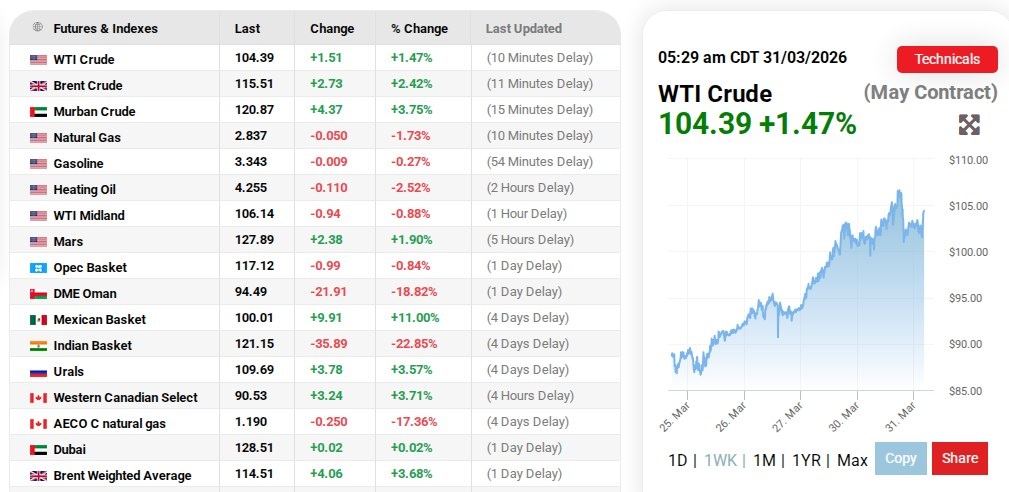Click the expand chart fullscreen icon
1009x492 pixels.
tap(969, 125)
